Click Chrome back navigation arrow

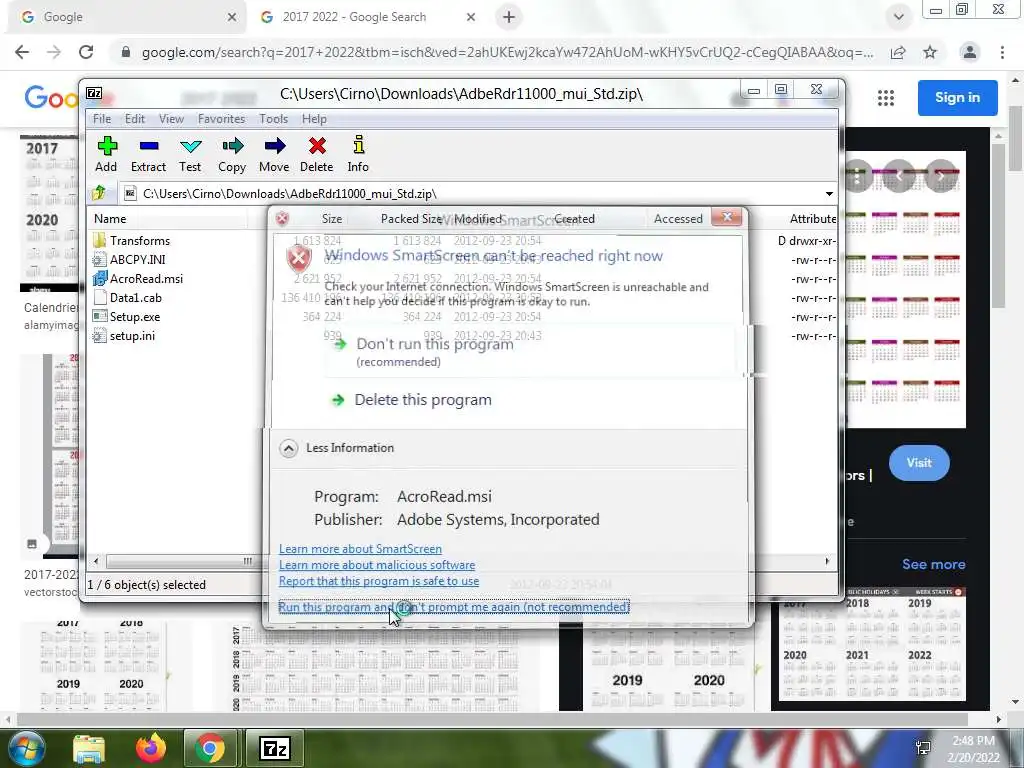point(22,52)
